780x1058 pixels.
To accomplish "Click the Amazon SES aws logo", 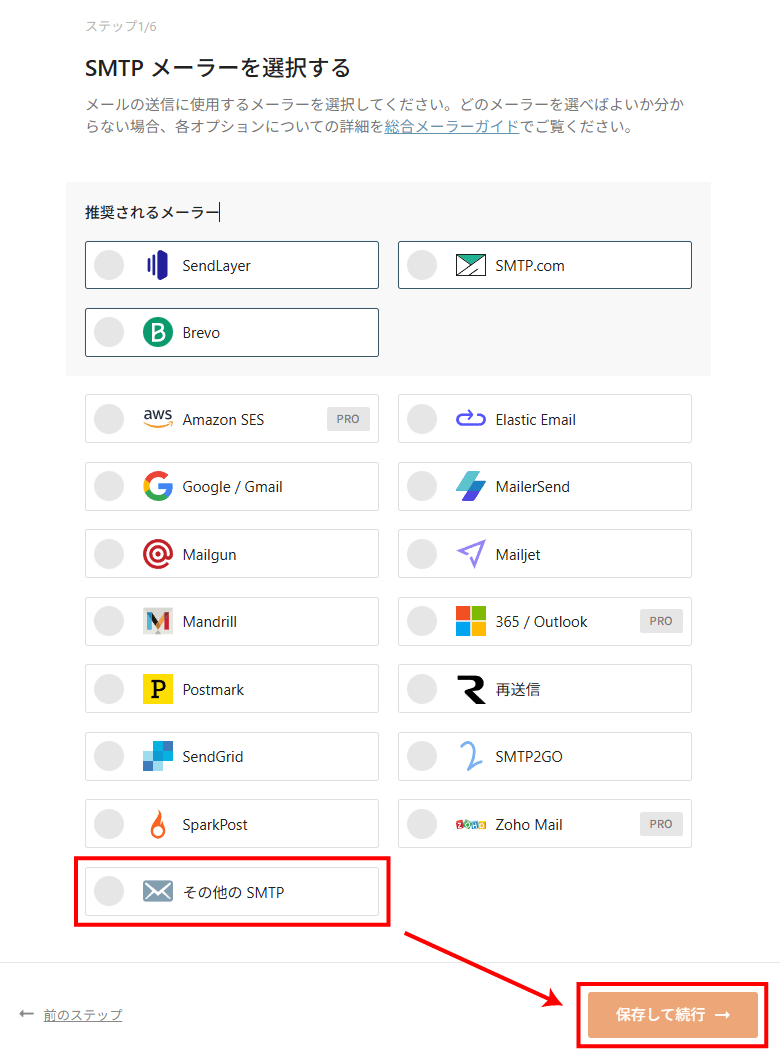I will pyautogui.click(x=158, y=419).
